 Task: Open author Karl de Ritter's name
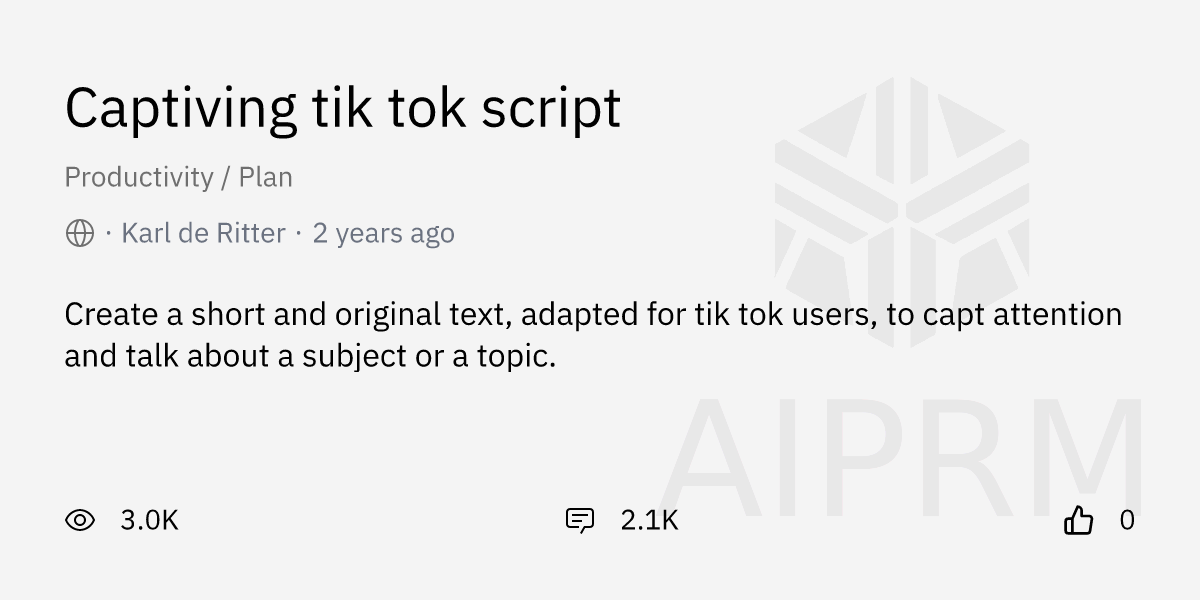tap(203, 234)
